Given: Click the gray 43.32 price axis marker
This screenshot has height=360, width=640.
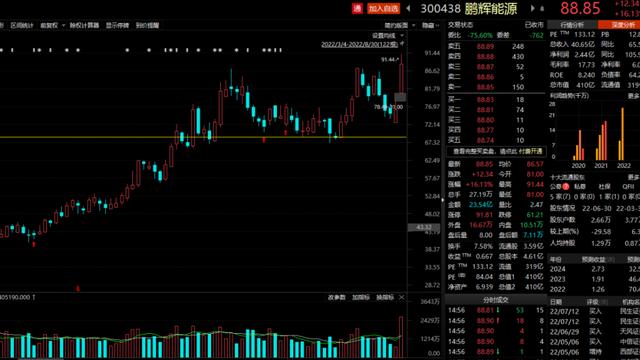Looking at the screenshot, I should coord(424,227).
